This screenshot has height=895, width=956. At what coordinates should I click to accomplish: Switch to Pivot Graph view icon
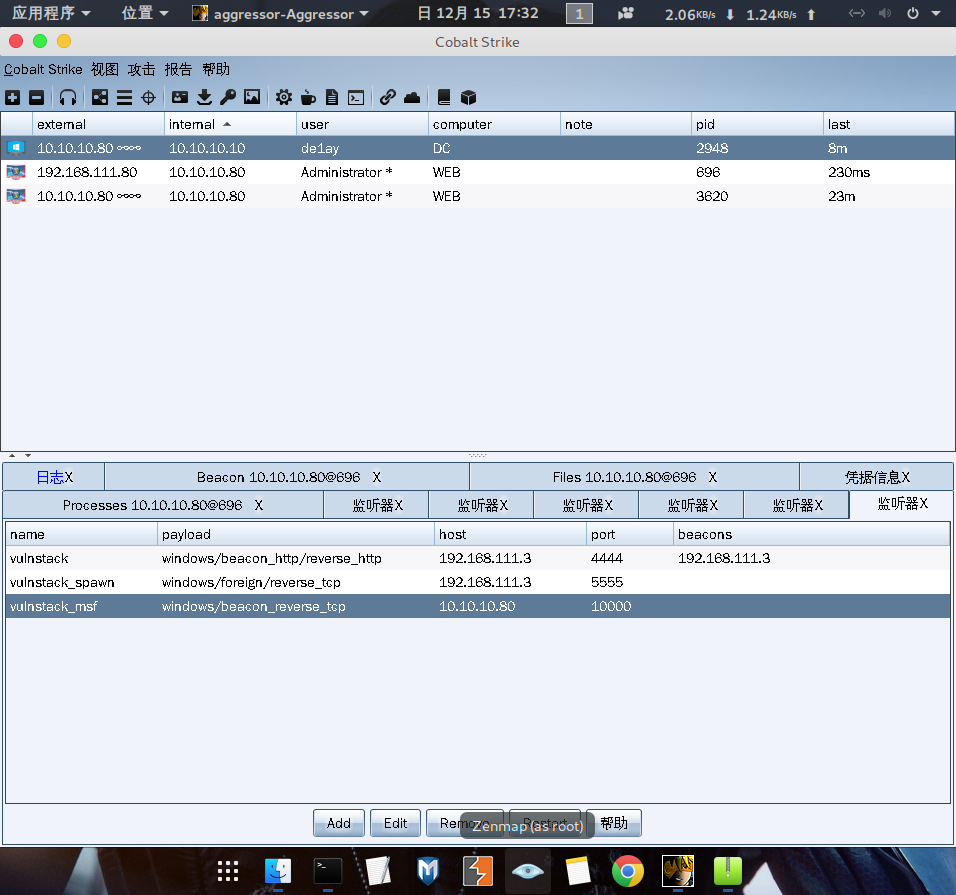(x=99, y=98)
